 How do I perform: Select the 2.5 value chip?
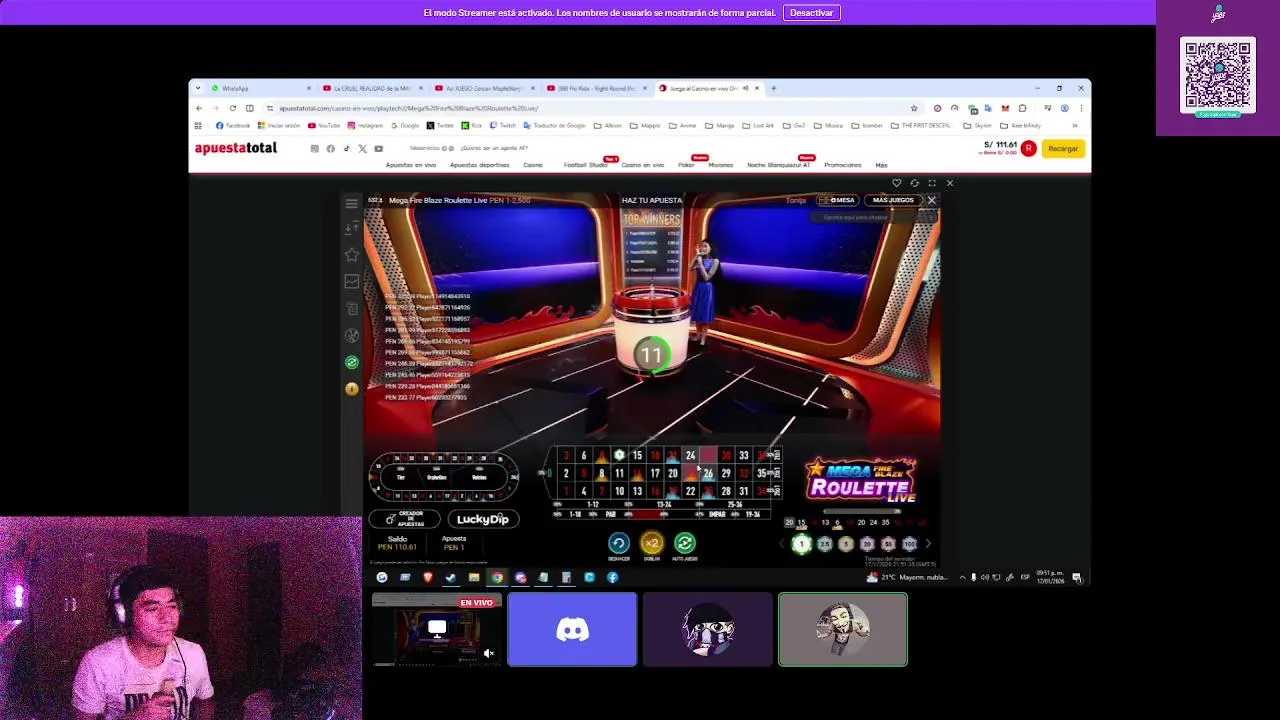pyautogui.click(x=825, y=544)
